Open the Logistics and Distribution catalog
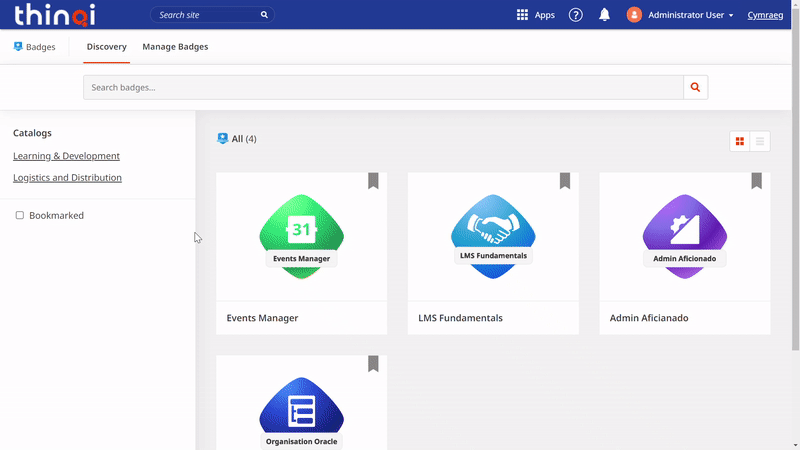The width and height of the screenshot is (800, 450). coord(67,178)
